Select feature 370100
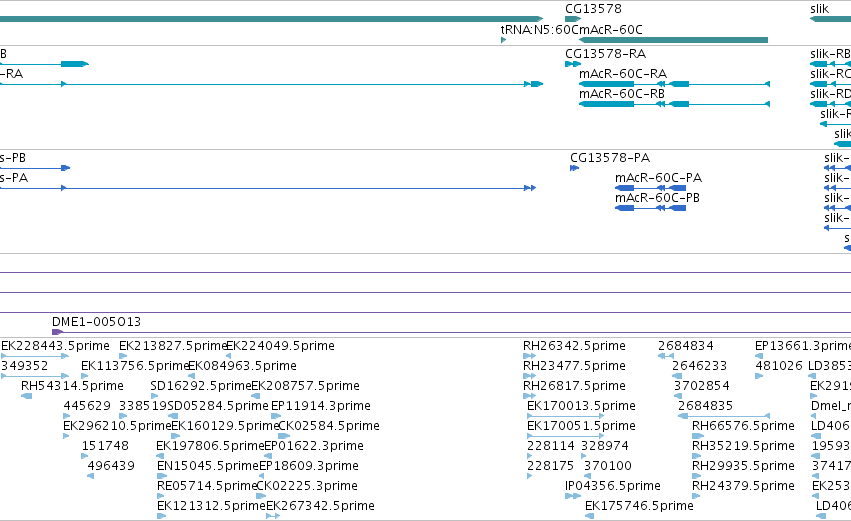The width and height of the screenshot is (851, 521). tap(608, 466)
